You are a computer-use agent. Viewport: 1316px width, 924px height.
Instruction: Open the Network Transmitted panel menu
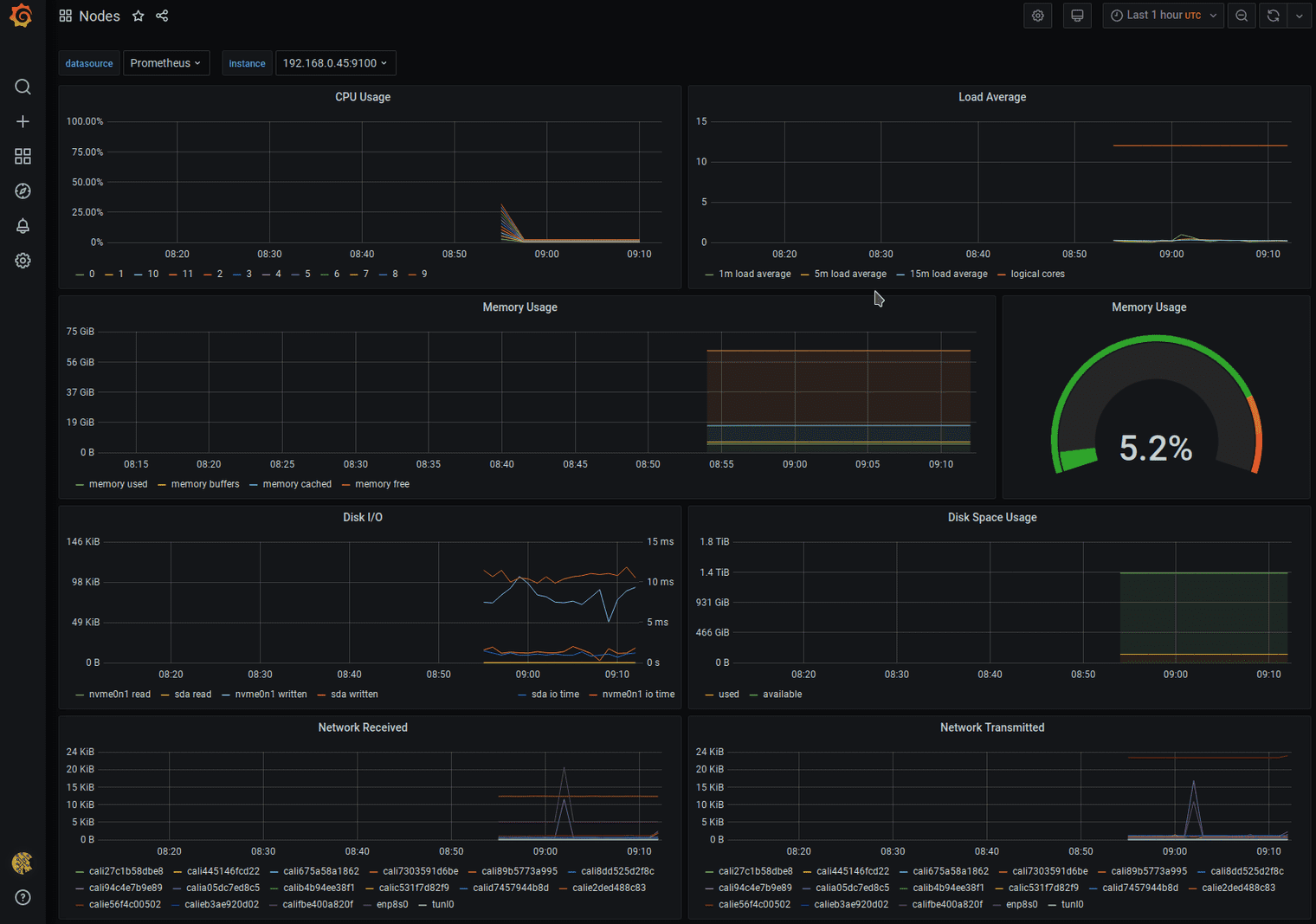click(x=992, y=727)
